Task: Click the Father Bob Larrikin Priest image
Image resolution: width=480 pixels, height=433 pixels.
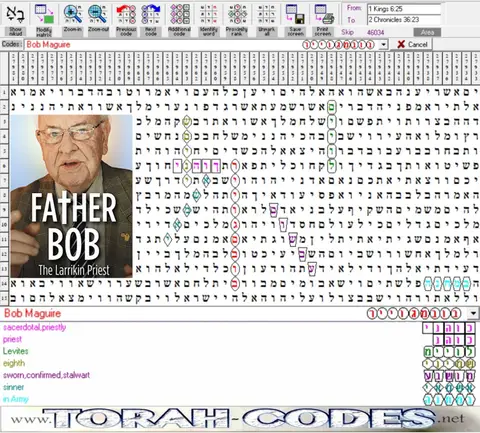Action: coord(71,196)
